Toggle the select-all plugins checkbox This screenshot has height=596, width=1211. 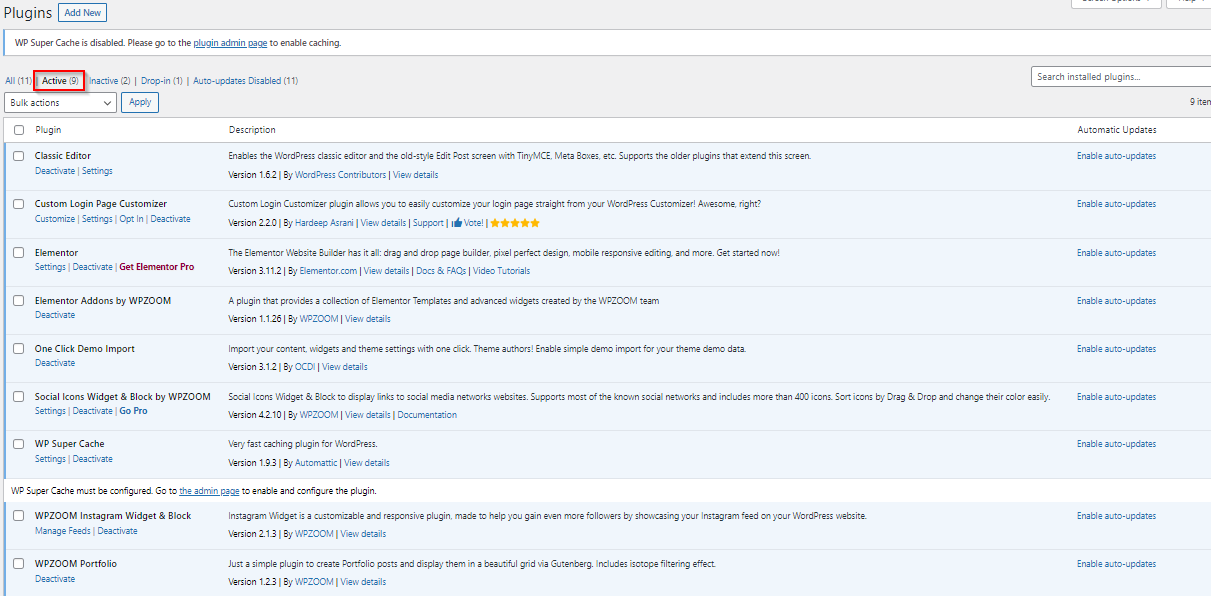pos(19,130)
